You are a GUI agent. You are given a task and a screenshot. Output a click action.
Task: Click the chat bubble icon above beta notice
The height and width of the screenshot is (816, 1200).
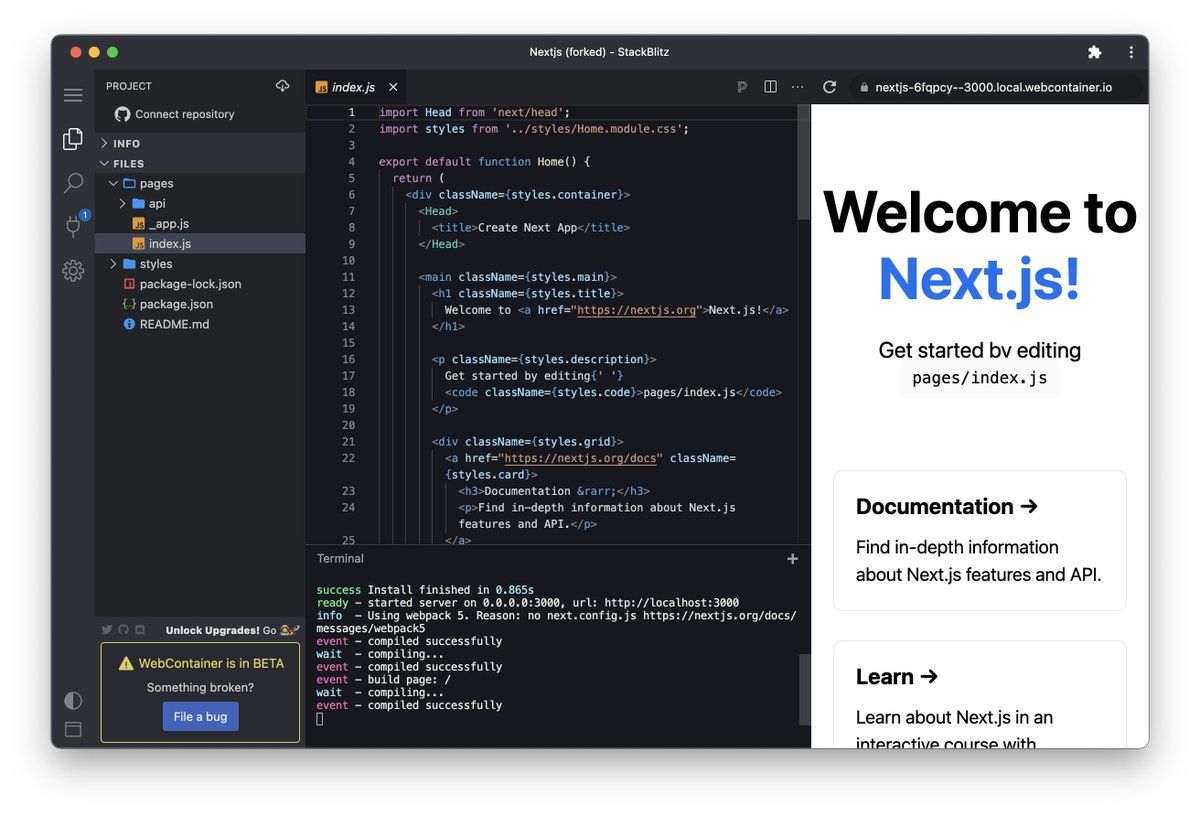pyautogui.click(x=140, y=630)
